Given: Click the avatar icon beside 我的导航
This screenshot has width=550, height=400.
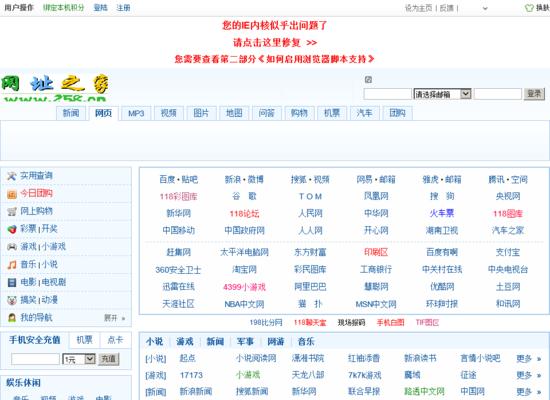Looking at the screenshot, I should click(x=12, y=318).
